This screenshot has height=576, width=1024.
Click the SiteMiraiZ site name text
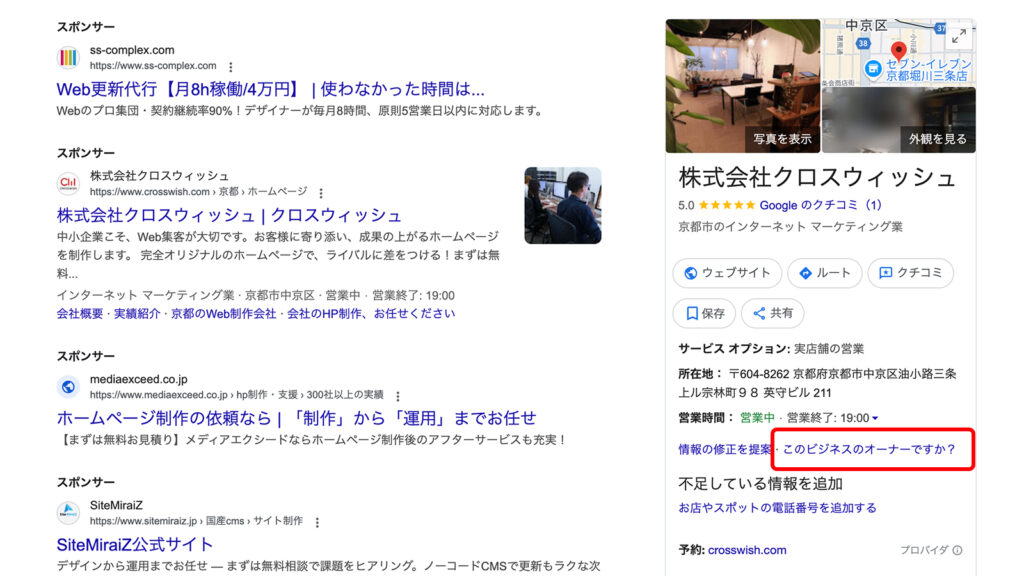pos(116,505)
